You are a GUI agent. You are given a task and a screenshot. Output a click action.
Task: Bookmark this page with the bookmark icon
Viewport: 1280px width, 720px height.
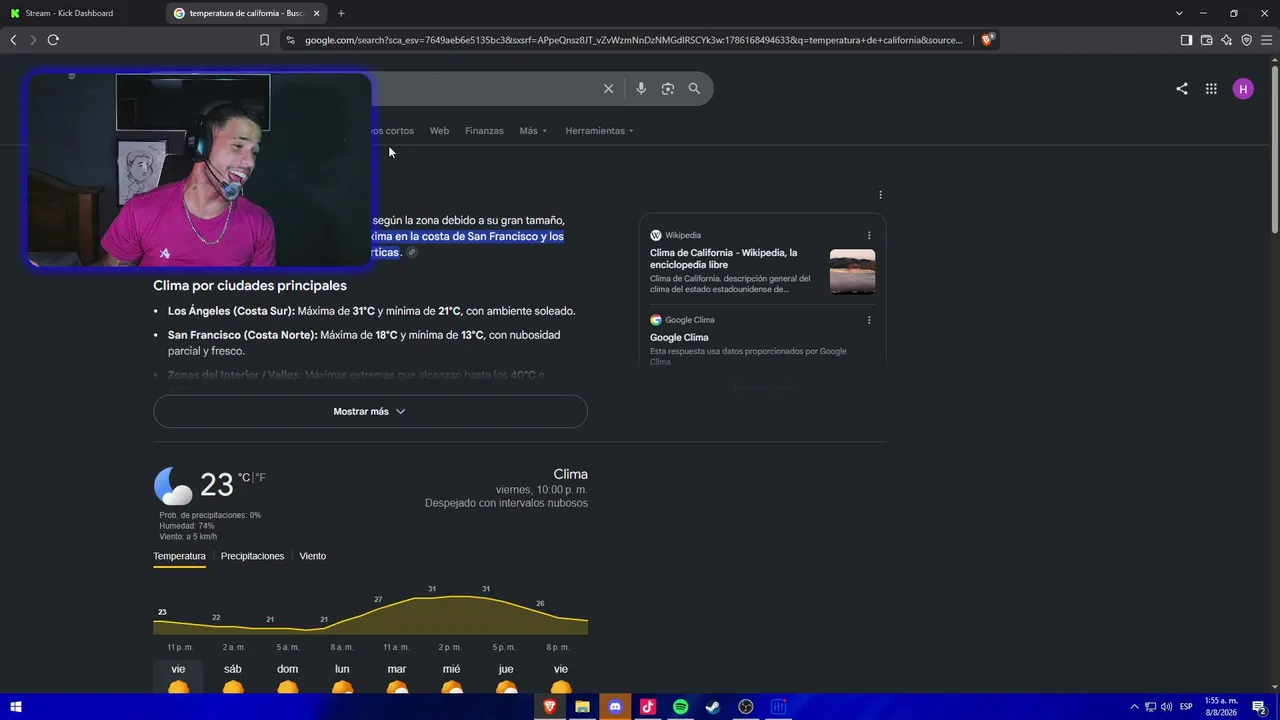[264, 40]
